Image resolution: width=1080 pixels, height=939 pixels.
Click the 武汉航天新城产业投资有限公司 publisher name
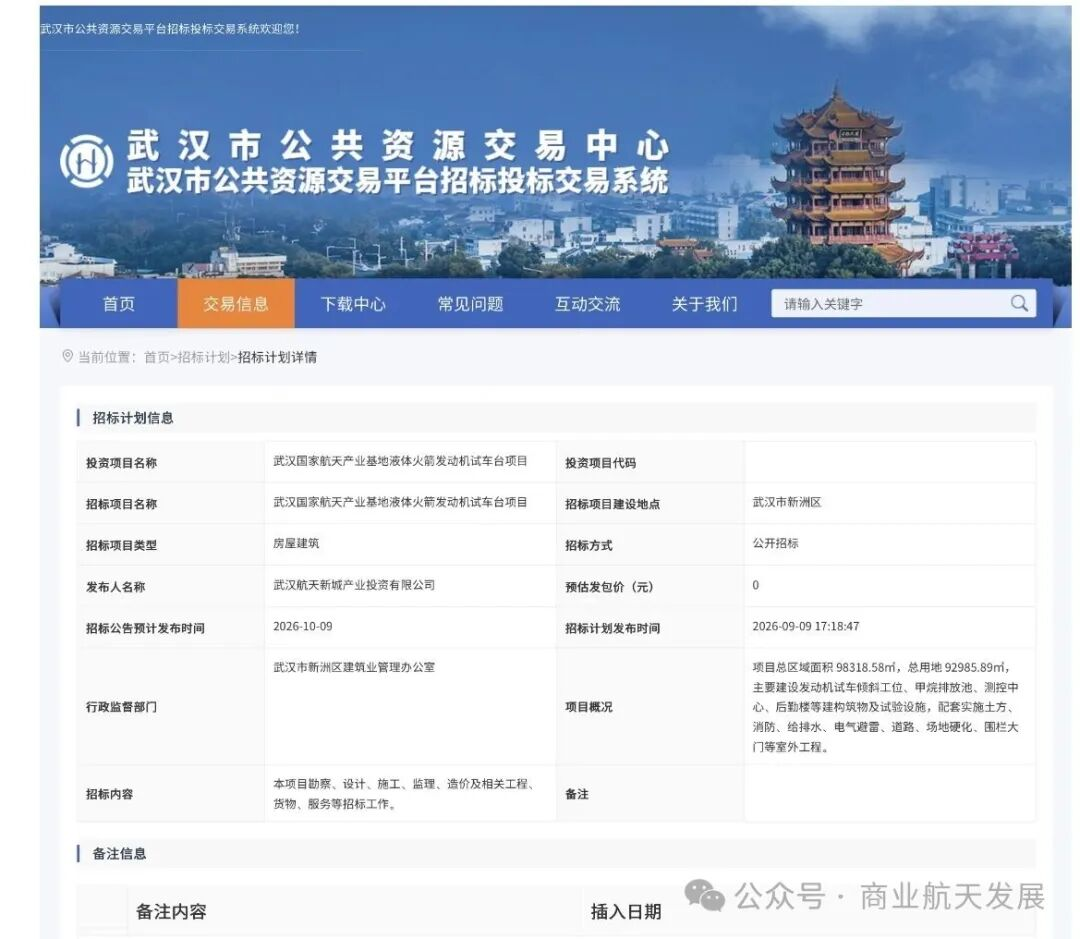click(x=354, y=585)
